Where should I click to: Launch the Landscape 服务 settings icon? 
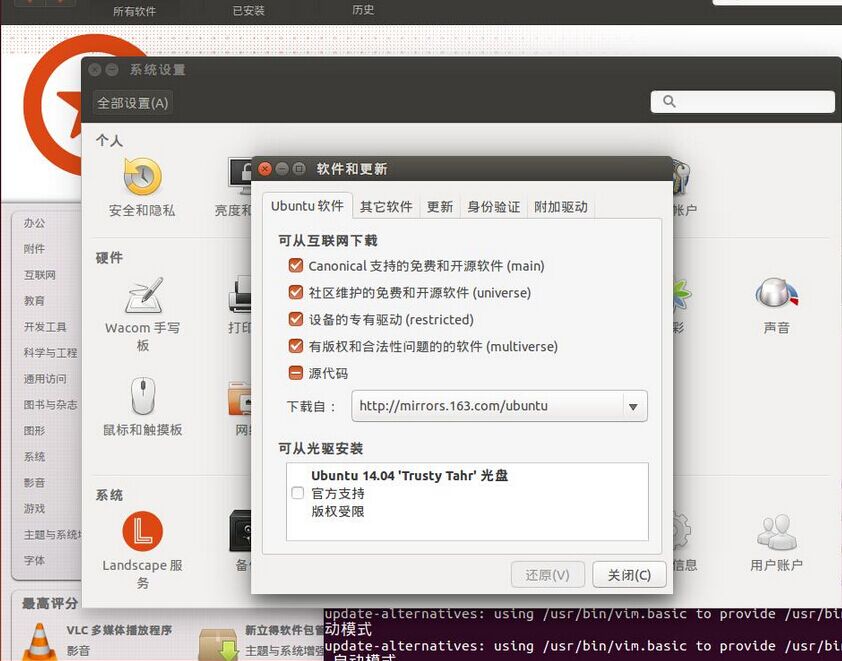142,531
